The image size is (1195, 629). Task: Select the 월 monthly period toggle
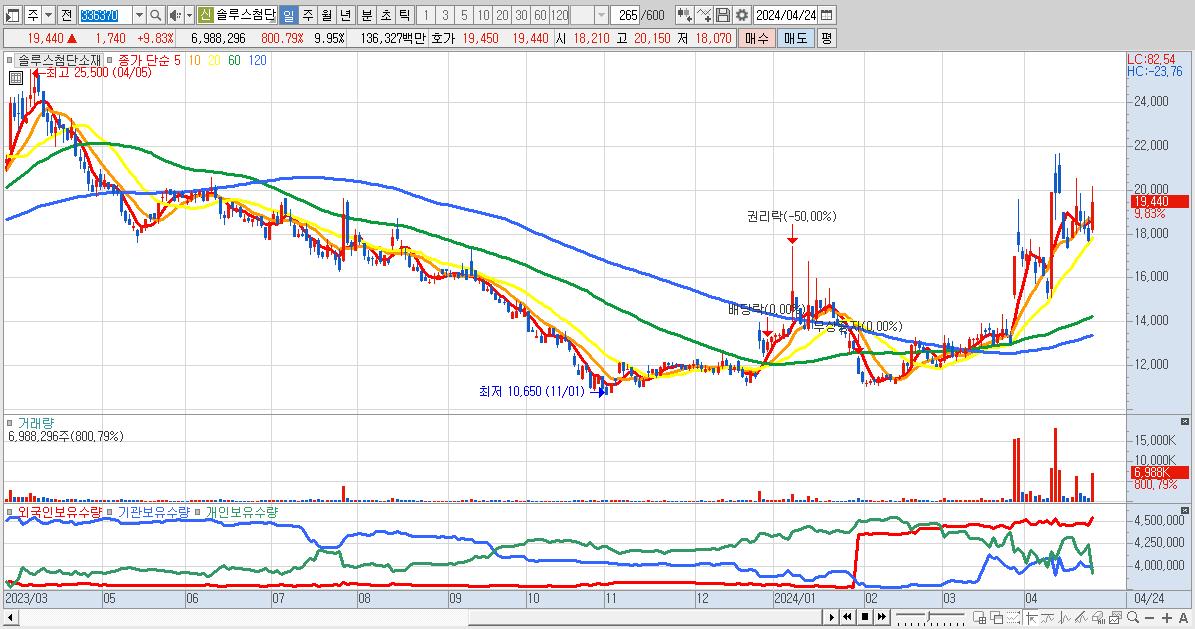[x=327, y=14]
